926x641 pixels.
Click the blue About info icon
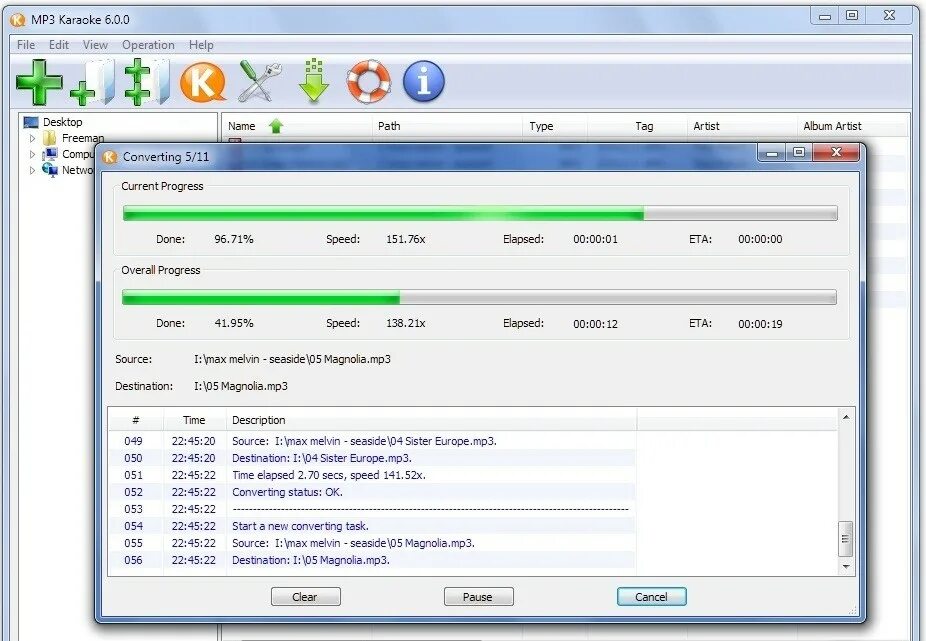point(423,81)
